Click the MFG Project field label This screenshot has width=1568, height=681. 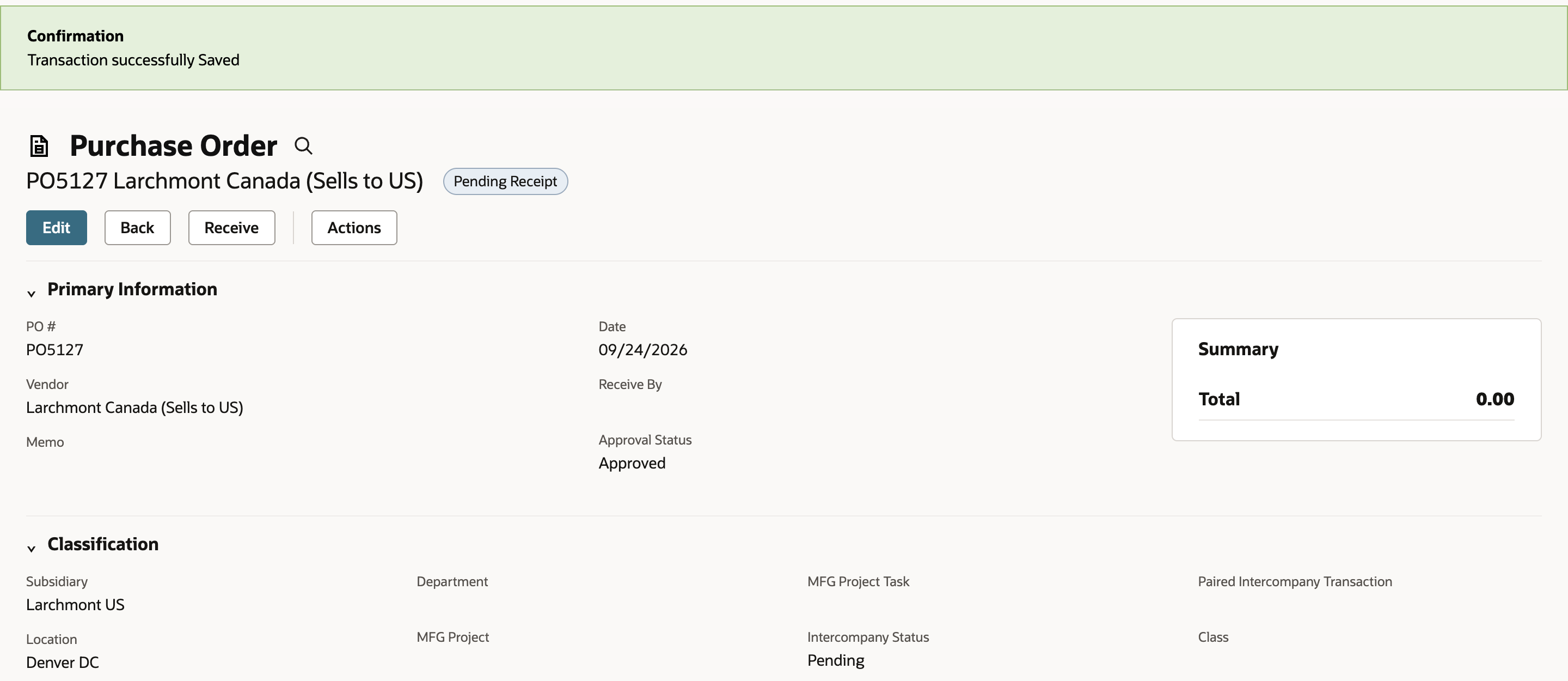(x=453, y=637)
